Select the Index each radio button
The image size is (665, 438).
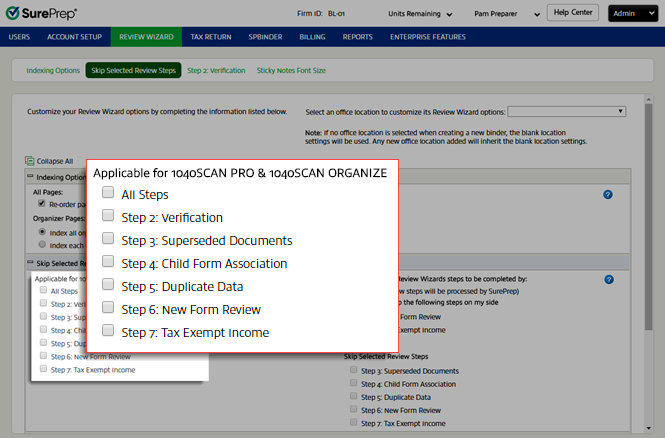pos(42,244)
